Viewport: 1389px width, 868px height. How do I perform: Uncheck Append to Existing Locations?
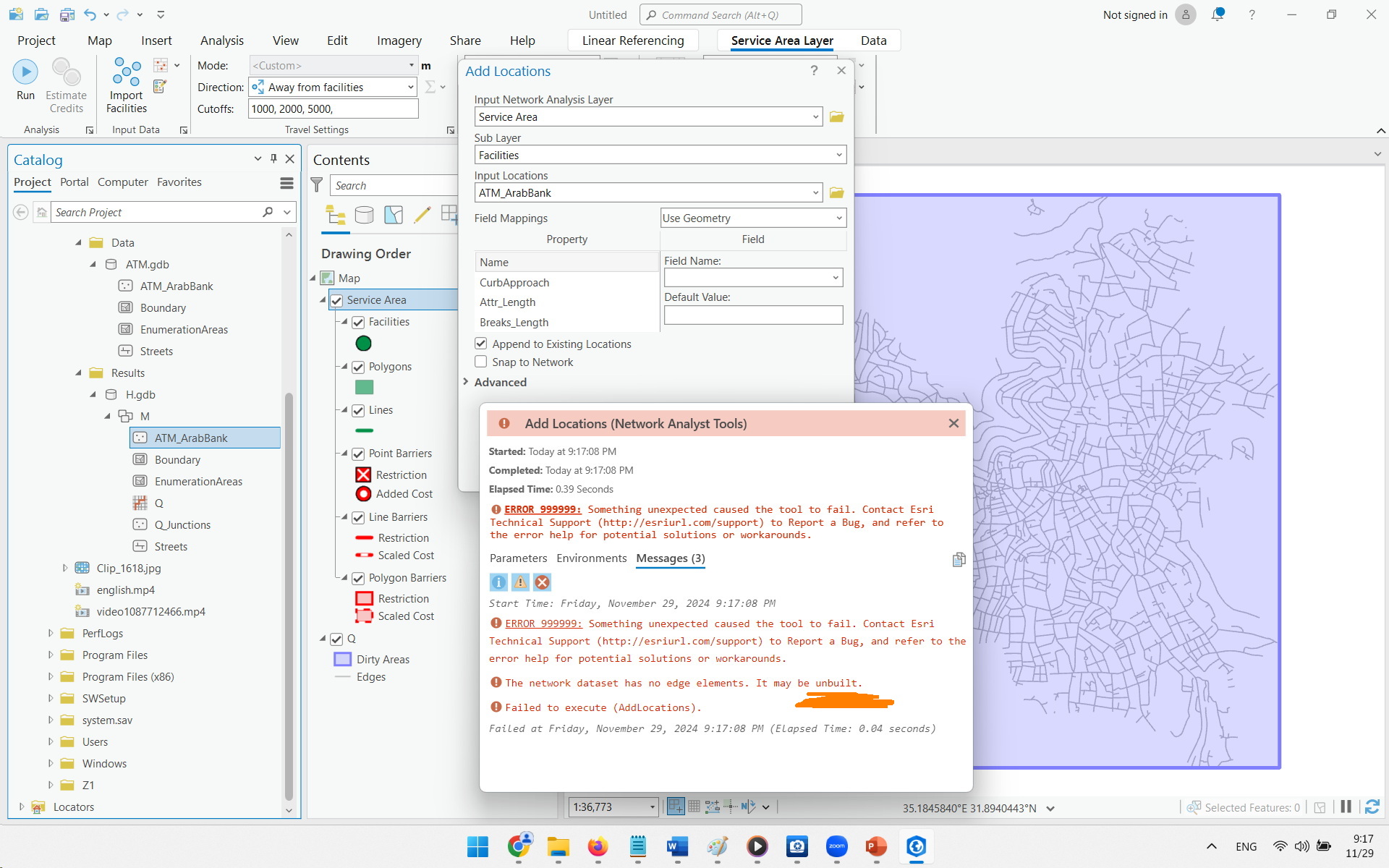tap(481, 344)
